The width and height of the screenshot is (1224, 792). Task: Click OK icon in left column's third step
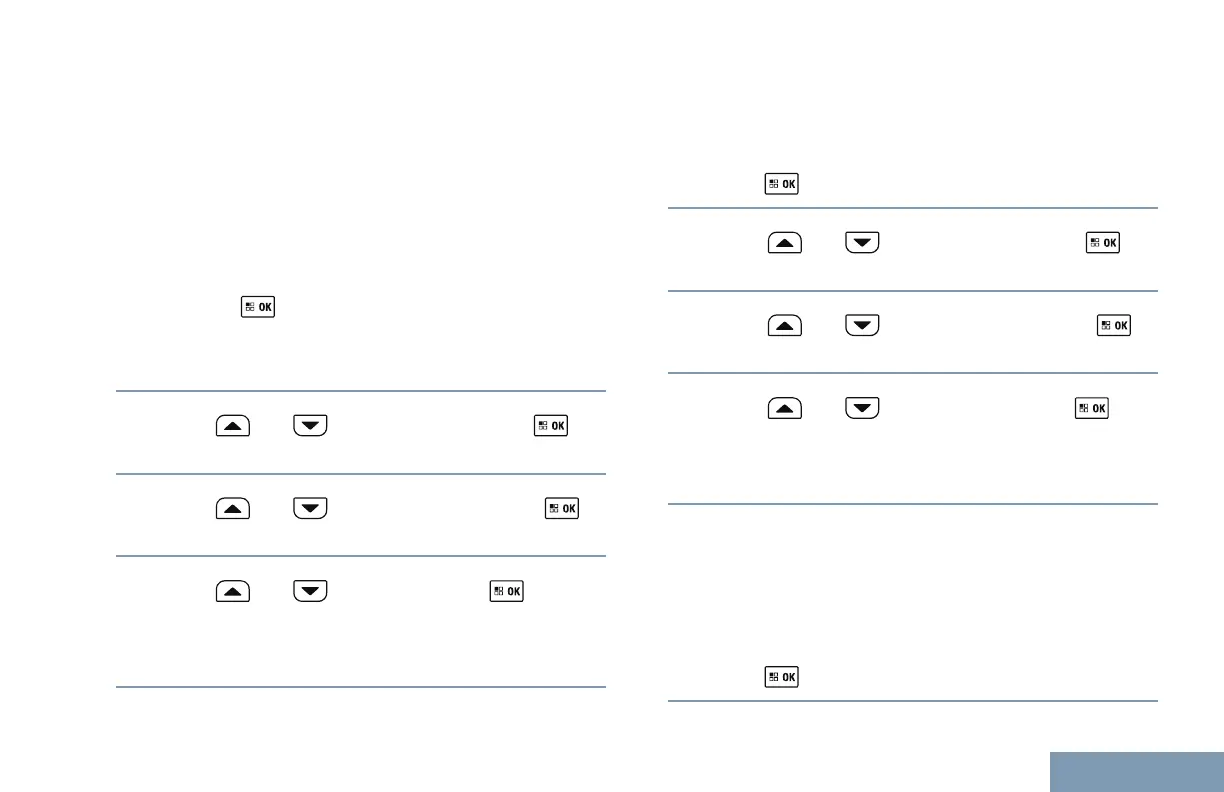(506, 591)
